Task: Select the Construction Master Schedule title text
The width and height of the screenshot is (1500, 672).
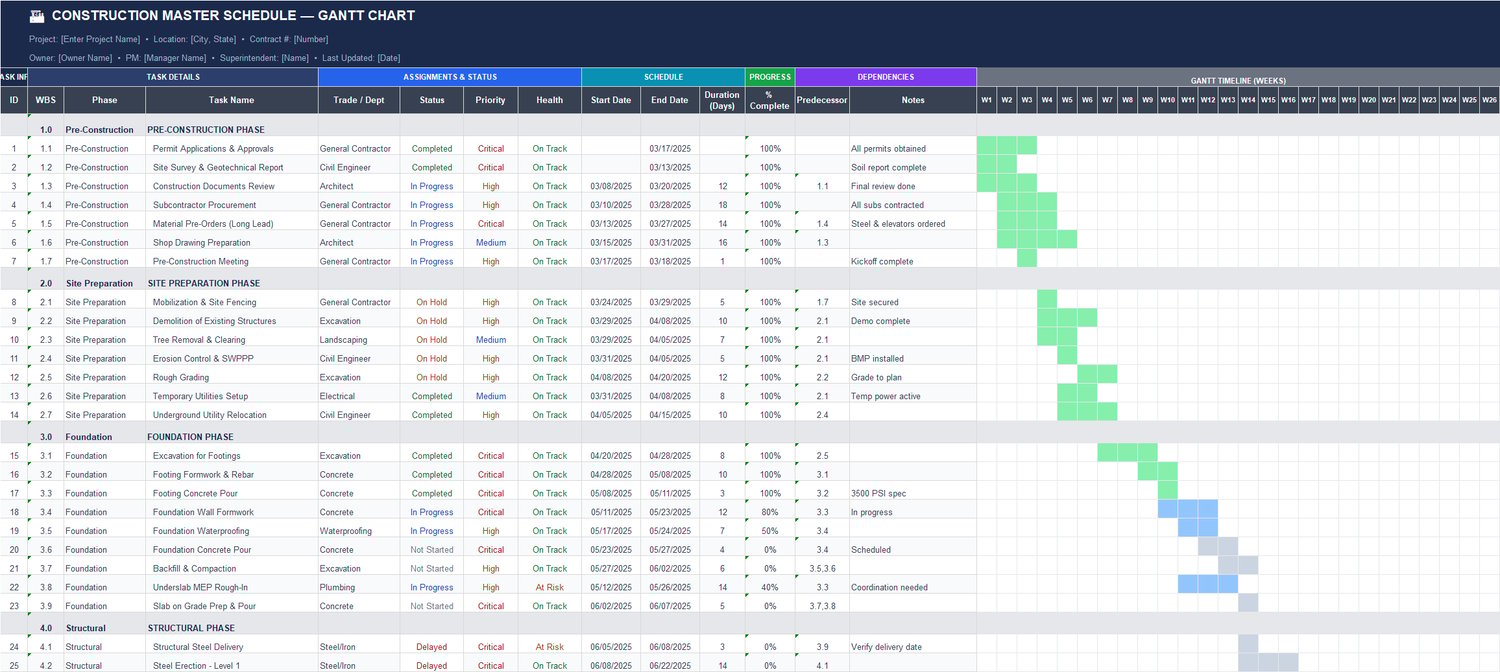Action: [233, 16]
